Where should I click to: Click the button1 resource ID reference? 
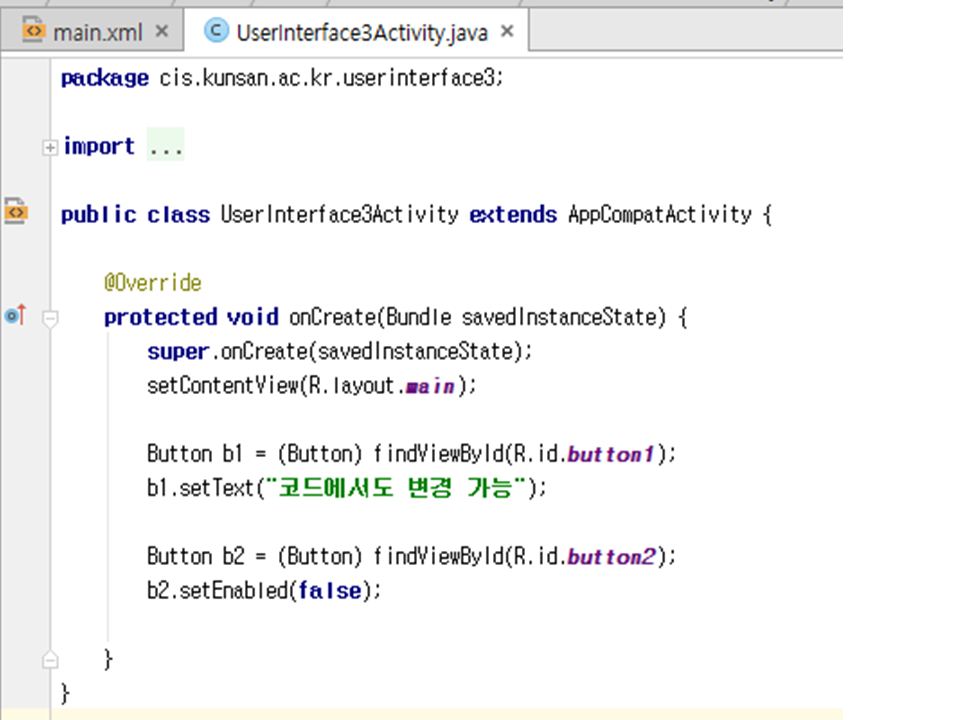coord(610,454)
